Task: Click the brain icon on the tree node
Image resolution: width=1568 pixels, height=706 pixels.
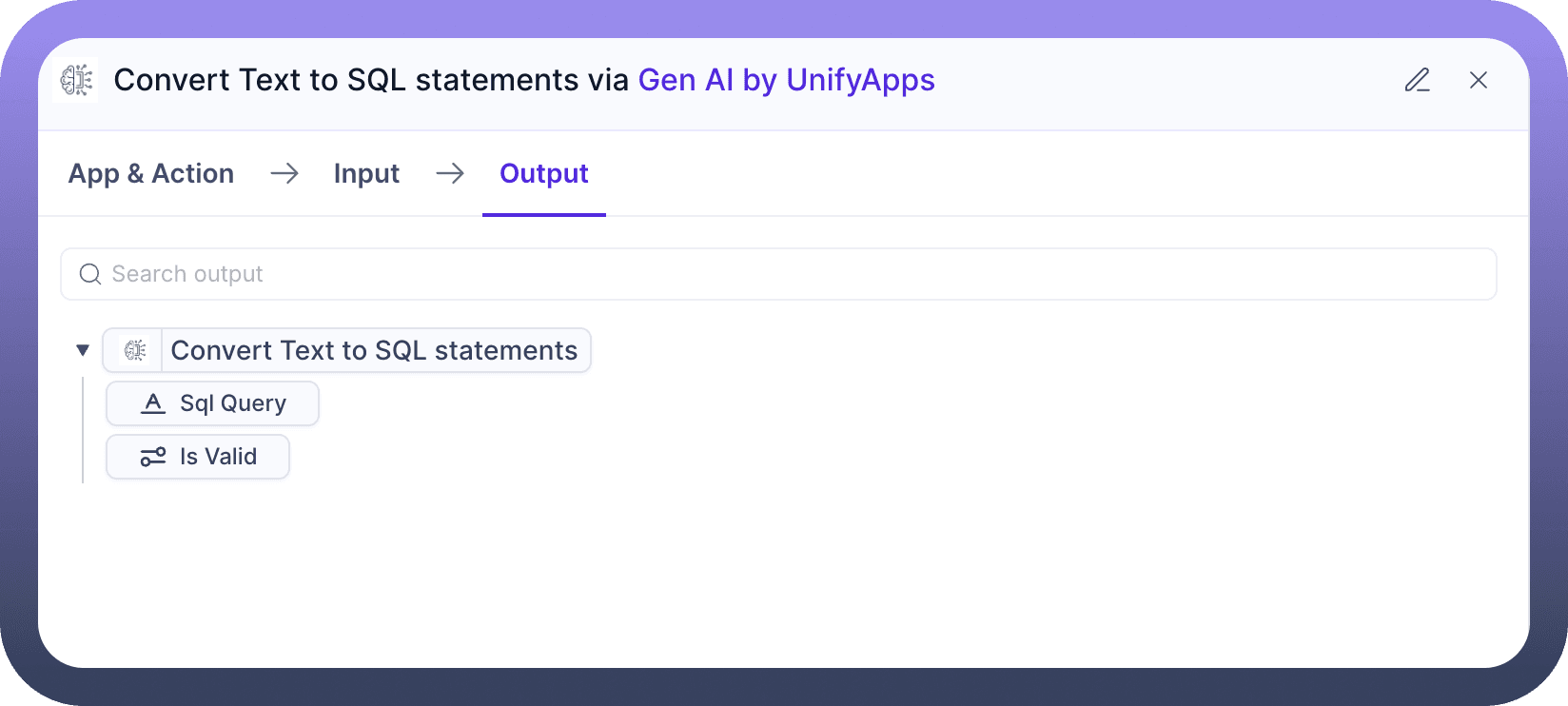Action: click(x=135, y=350)
